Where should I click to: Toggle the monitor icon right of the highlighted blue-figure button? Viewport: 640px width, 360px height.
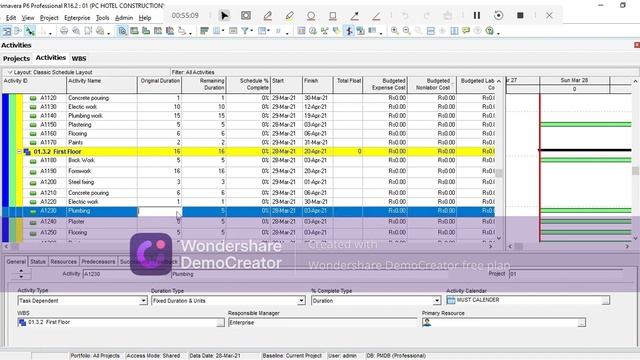click(x=360, y=31)
